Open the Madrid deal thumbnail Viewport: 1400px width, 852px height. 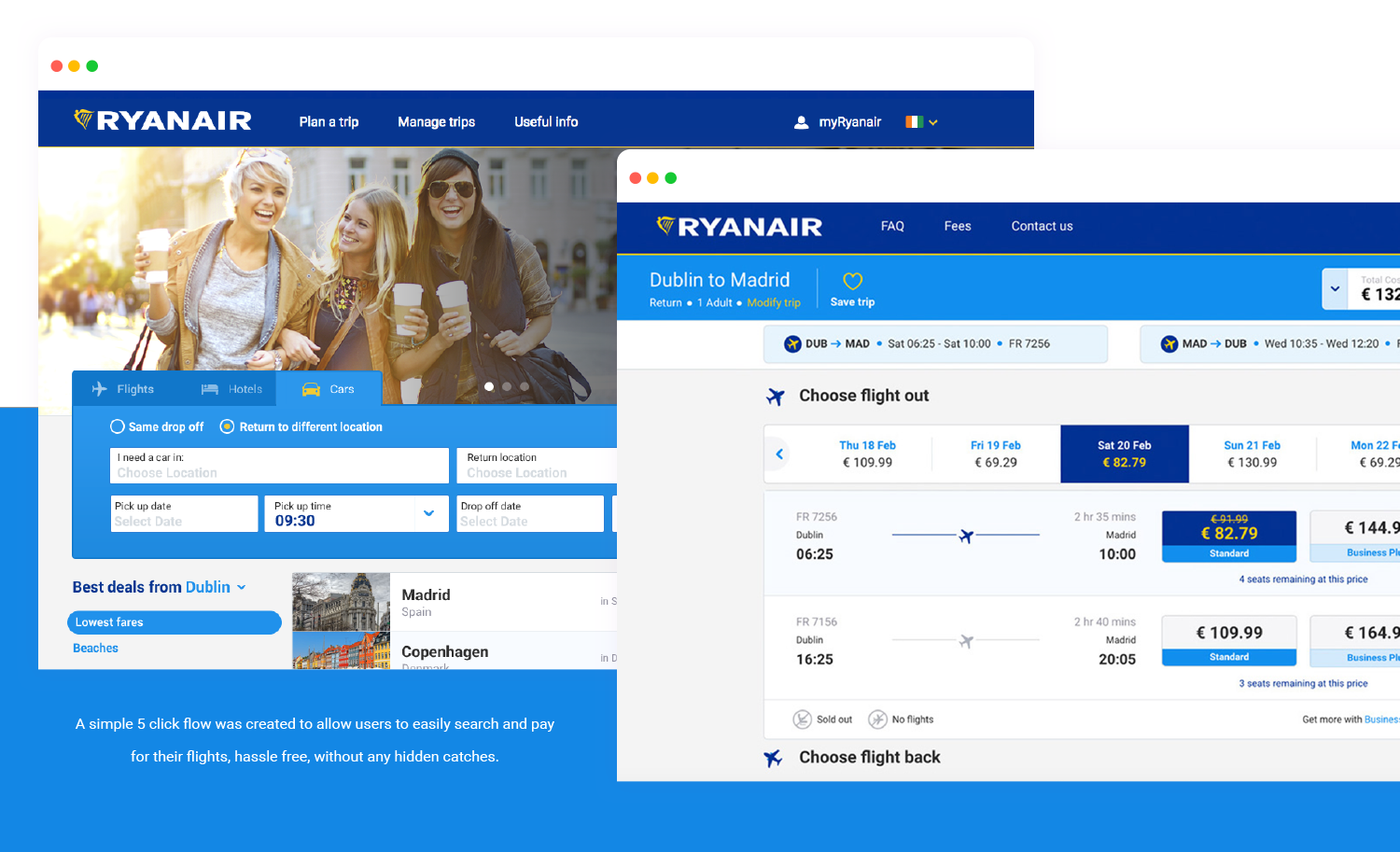click(x=341, y=602)
